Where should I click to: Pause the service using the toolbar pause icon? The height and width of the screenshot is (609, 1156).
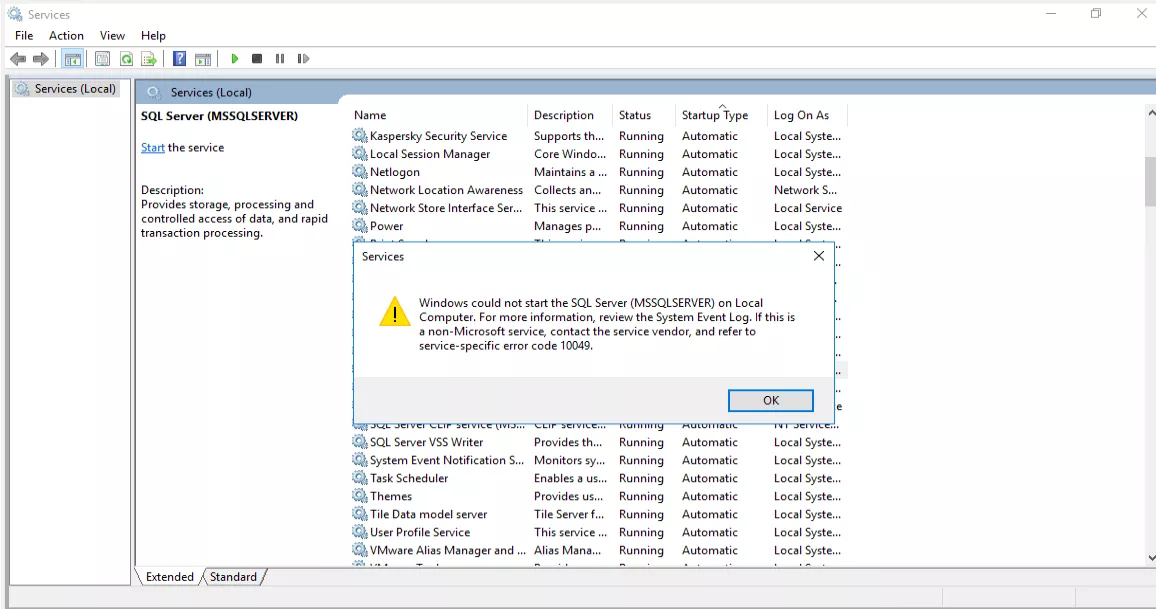(280, 59)
